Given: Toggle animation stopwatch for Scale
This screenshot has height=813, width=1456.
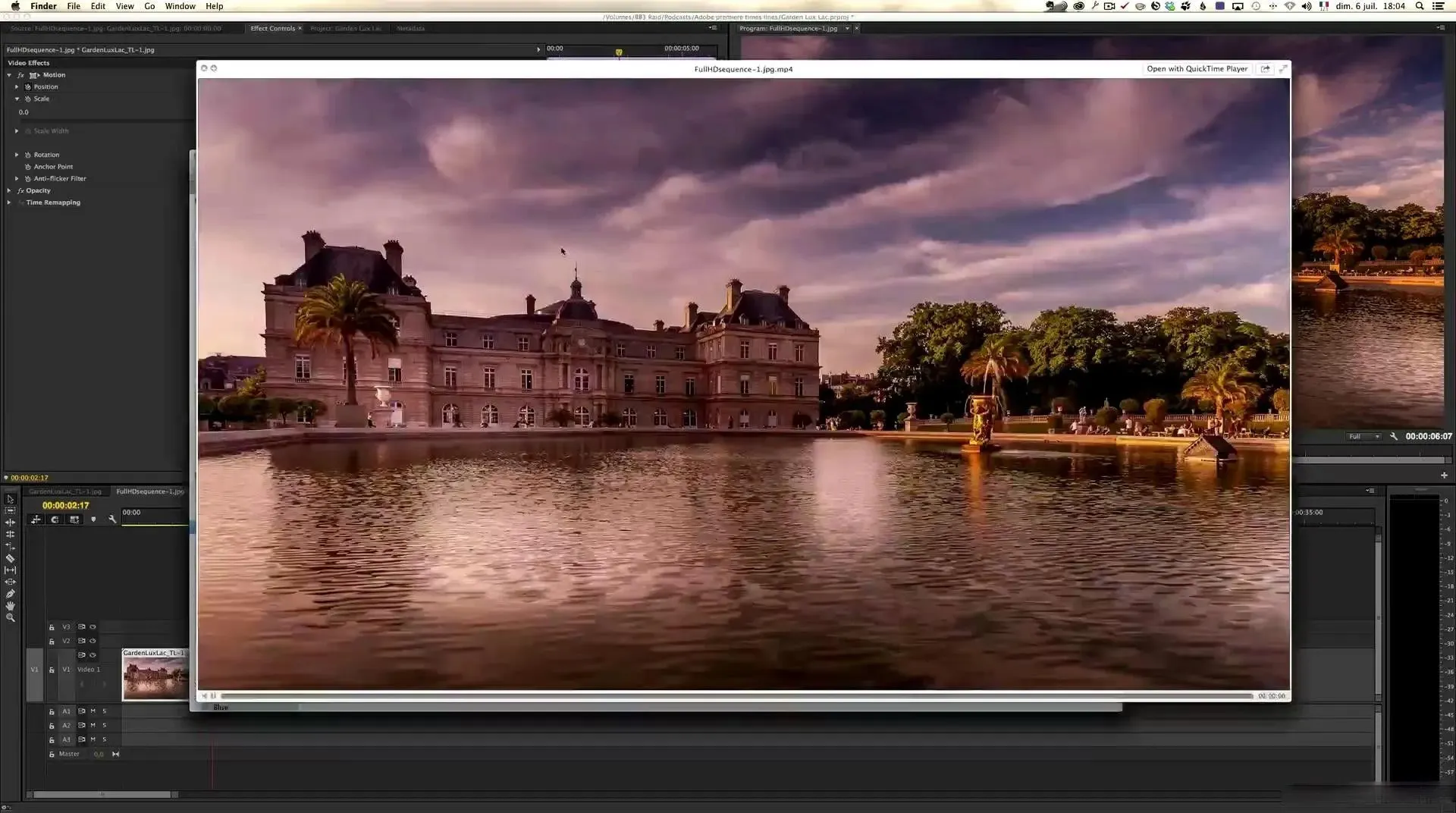Looking at the screenshot, I should pos(27,99).
